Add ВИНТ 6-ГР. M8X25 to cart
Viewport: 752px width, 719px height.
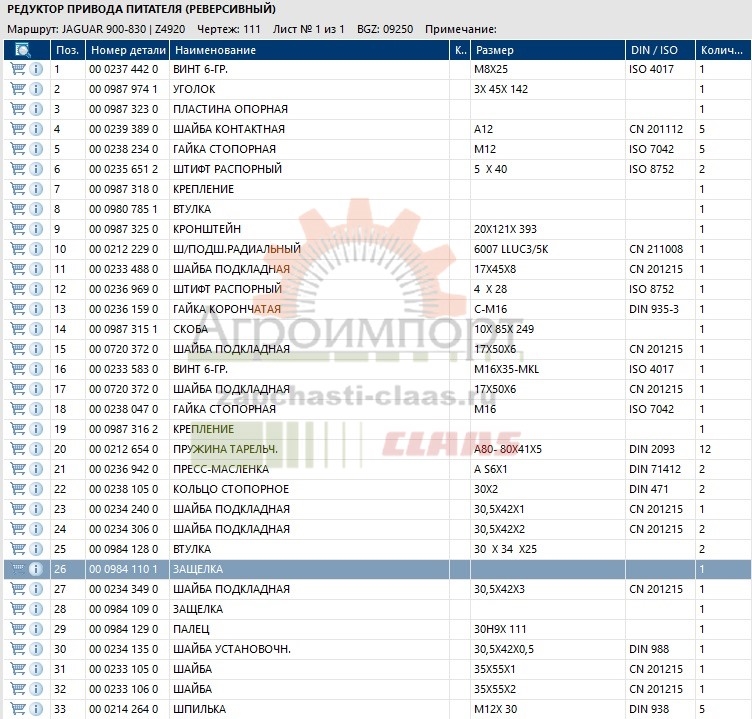click(x=18, y=69)
